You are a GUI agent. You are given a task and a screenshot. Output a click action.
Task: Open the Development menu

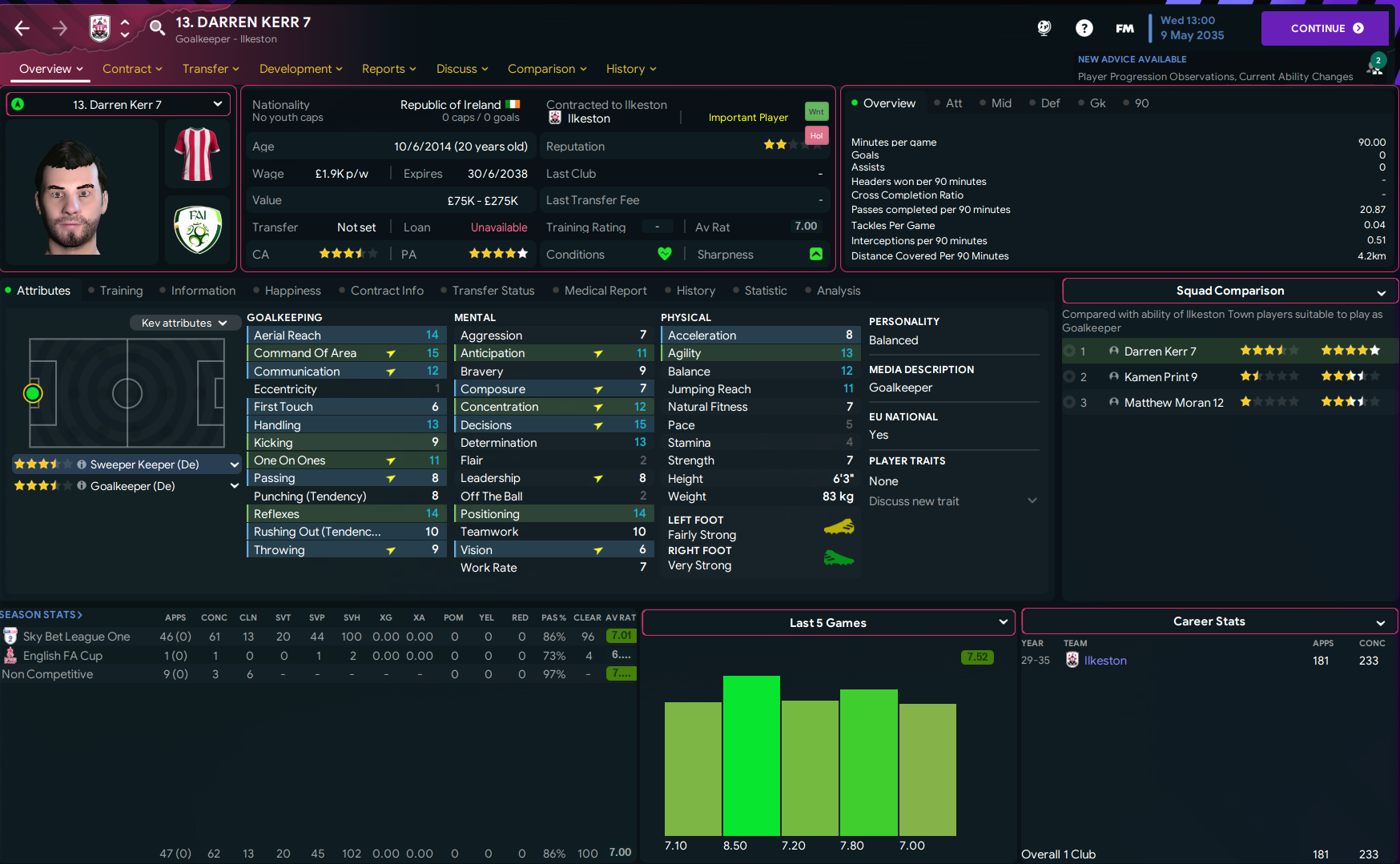pos(301,69)
